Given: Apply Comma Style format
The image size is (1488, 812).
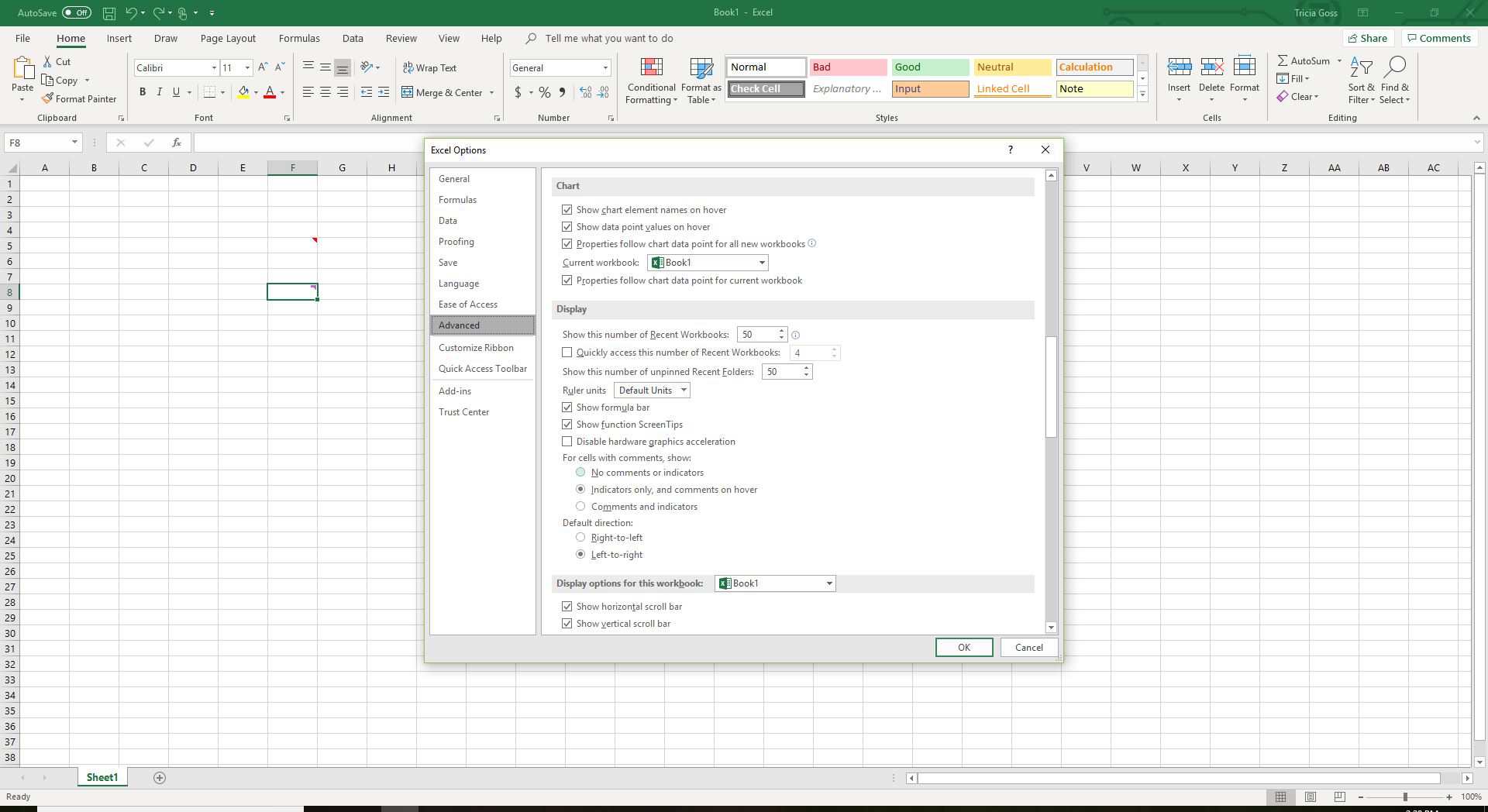Looking at the screenshot, I should [x=563, y=92].
